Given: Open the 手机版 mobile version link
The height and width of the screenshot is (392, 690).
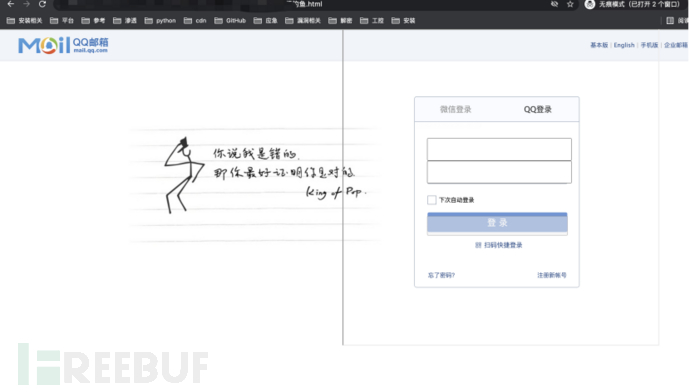Looking at the screenshot, I should [x=649, y=45].
